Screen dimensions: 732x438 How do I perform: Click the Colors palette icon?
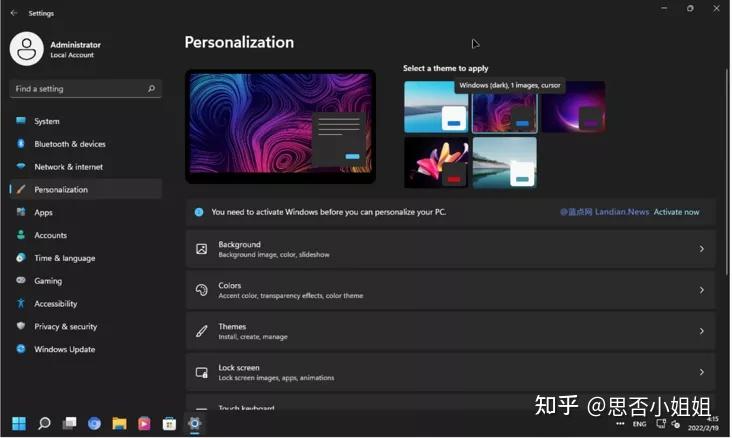pyautogui.click(x=202, y=290)
